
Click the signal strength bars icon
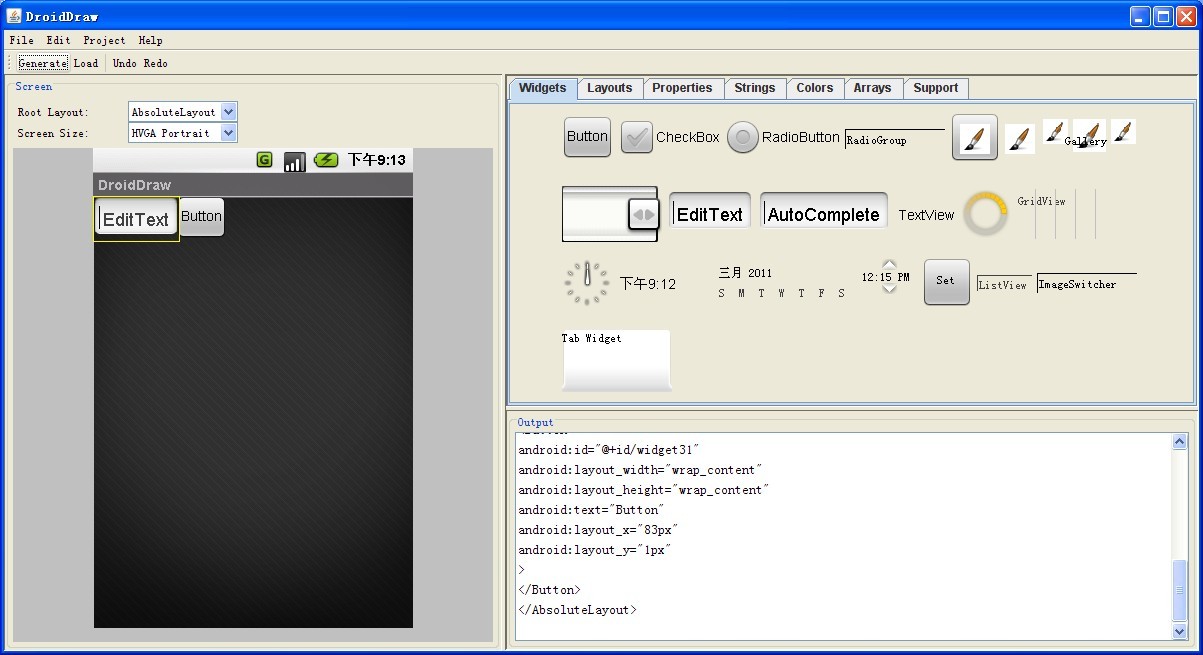pos(294,161)
